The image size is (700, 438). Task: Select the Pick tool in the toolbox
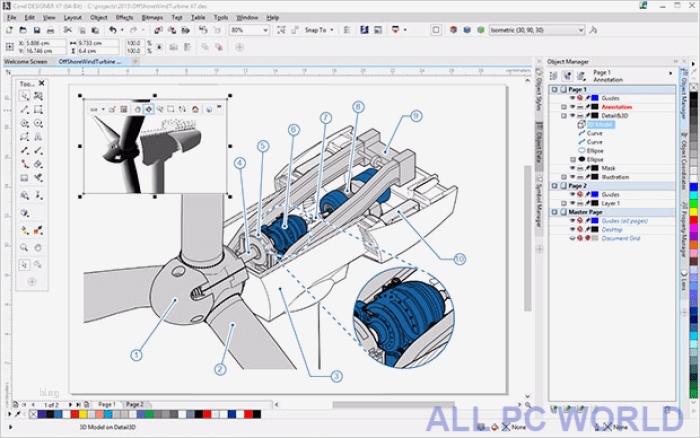[25, 96]
